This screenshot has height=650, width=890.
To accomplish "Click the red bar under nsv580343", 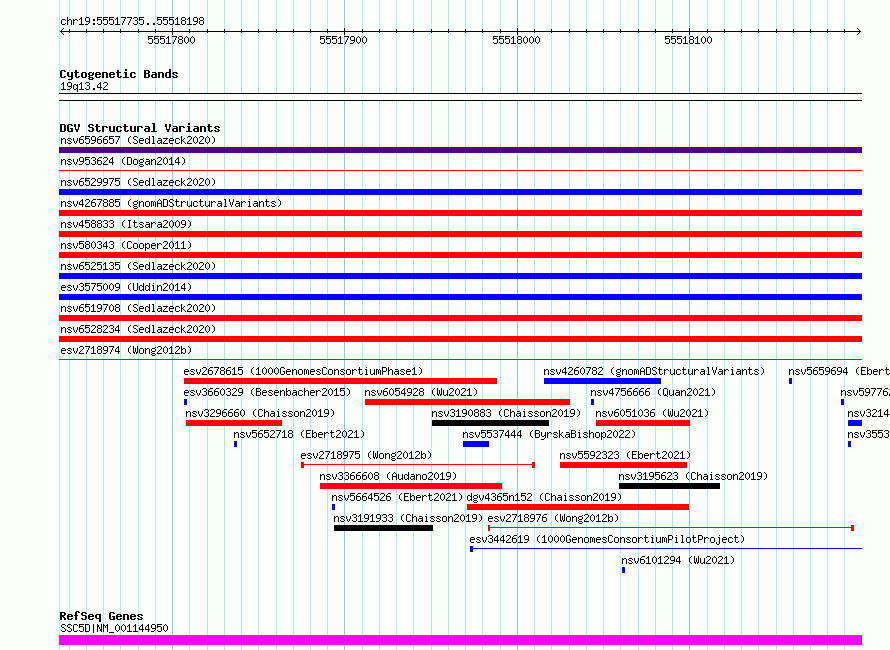I will [460, 255].
